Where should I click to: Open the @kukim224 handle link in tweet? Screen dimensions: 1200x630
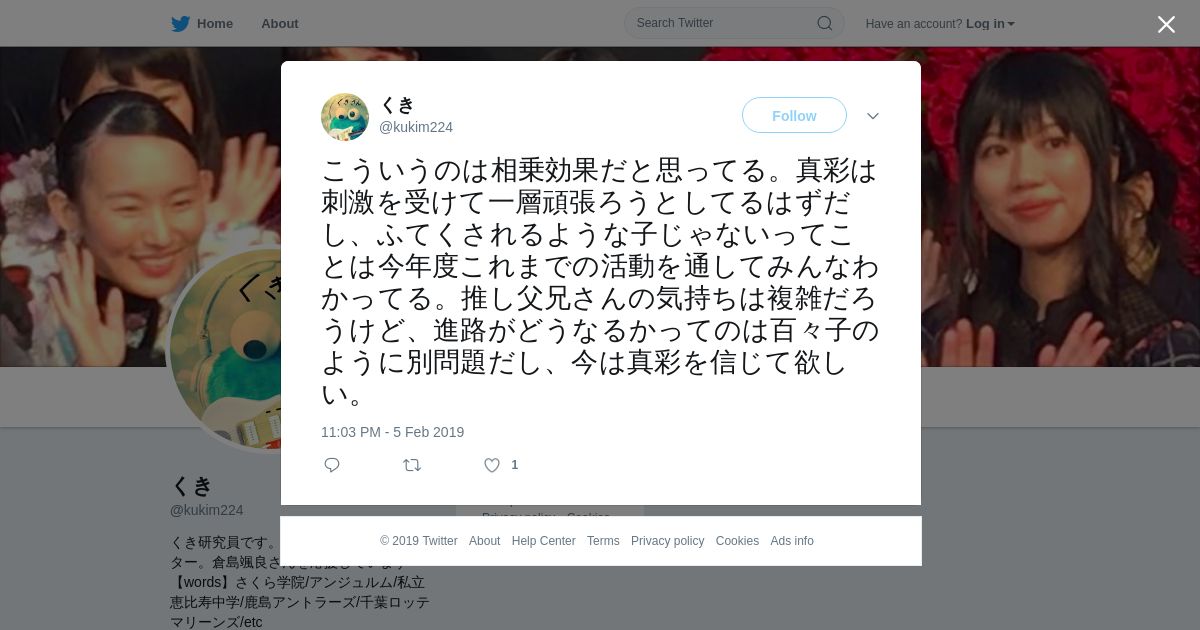tap(416, 127)
